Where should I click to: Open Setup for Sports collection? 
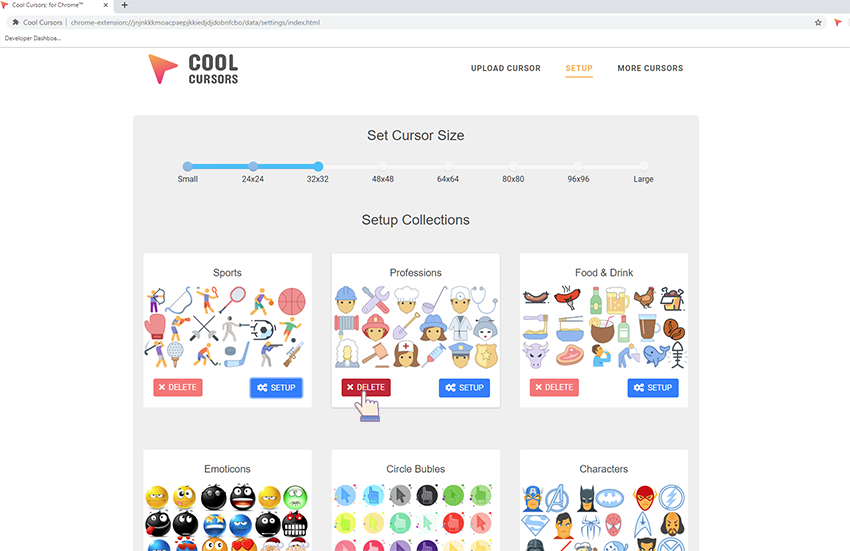tap(276, 387)
